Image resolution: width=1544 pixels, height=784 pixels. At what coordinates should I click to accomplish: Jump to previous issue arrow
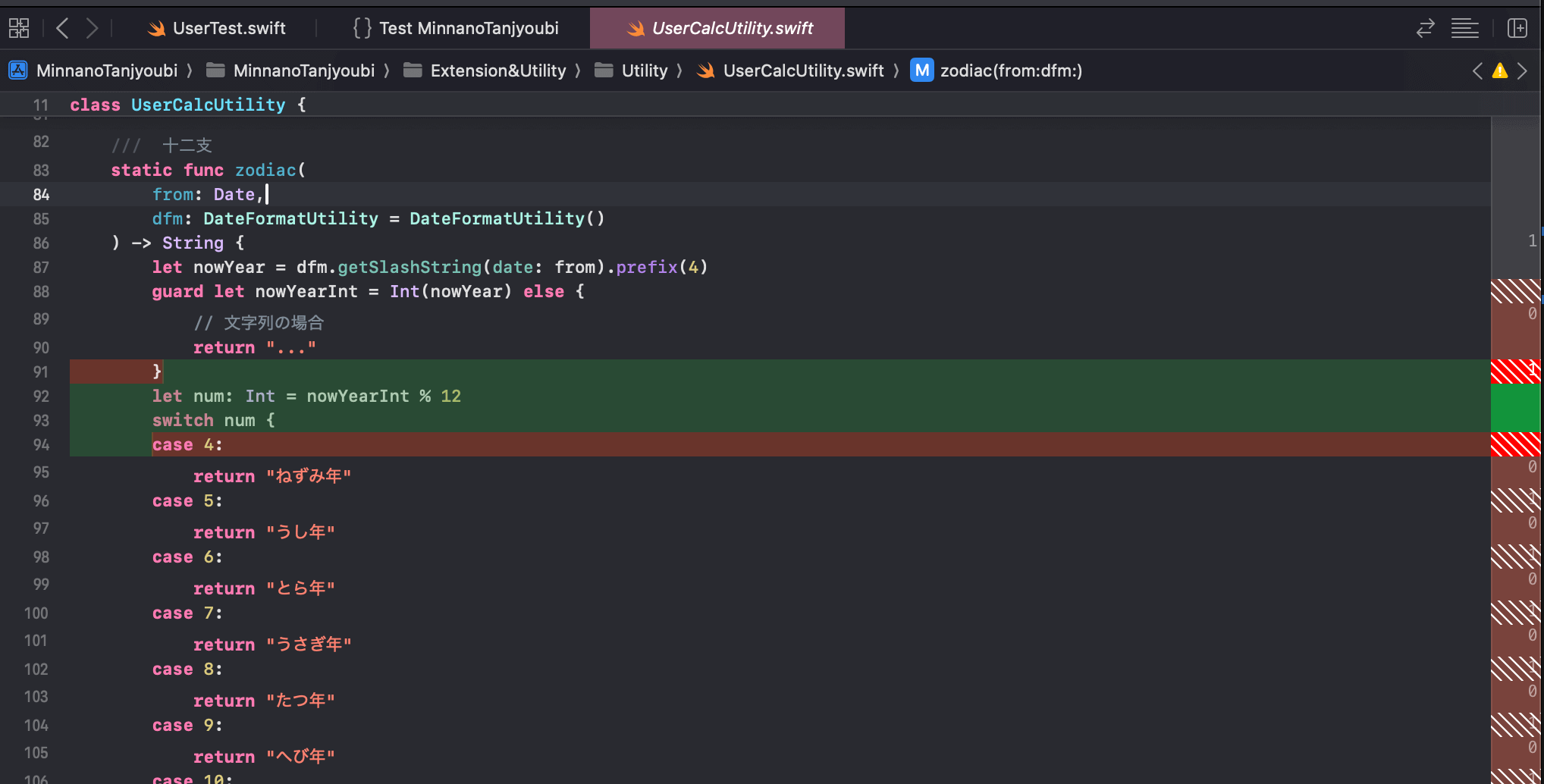[1477, 71]
